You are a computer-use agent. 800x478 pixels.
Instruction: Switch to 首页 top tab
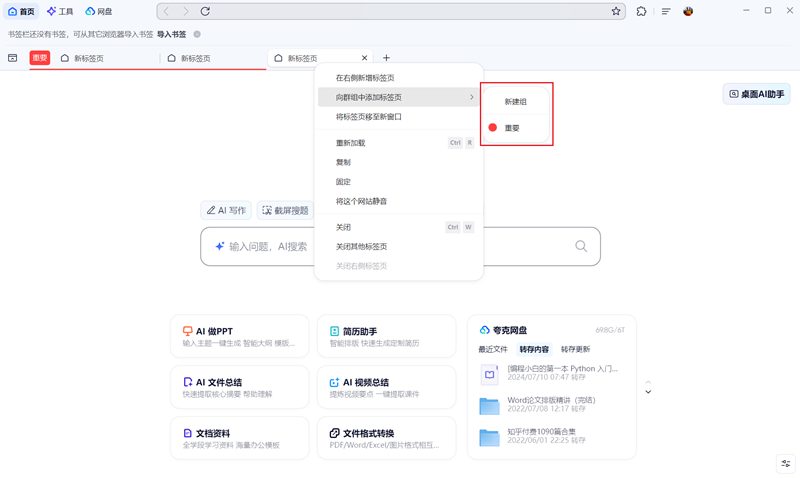[x=21, y=11]
